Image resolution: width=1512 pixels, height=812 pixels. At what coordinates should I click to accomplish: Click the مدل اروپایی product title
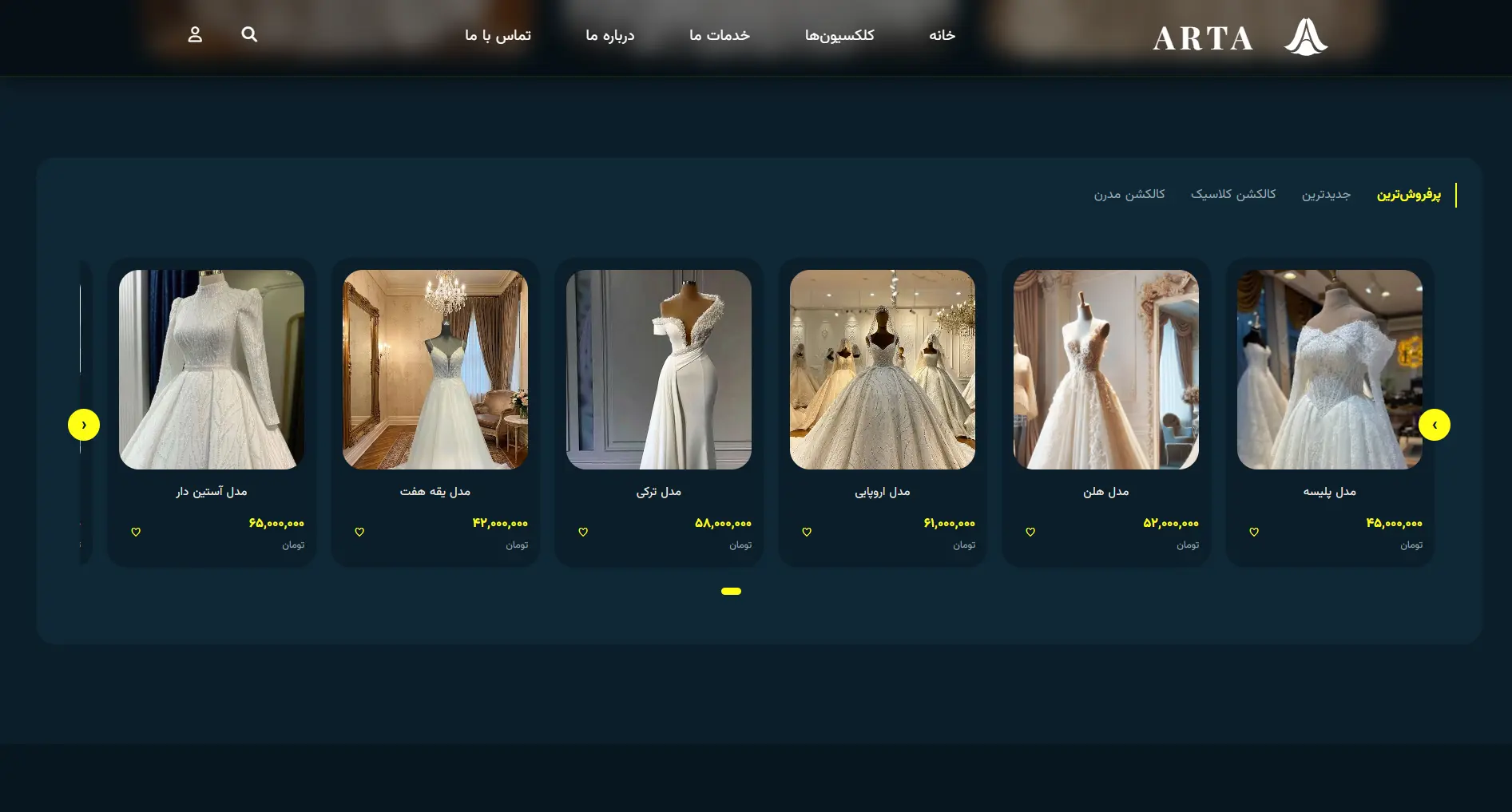tap(883, 492)
